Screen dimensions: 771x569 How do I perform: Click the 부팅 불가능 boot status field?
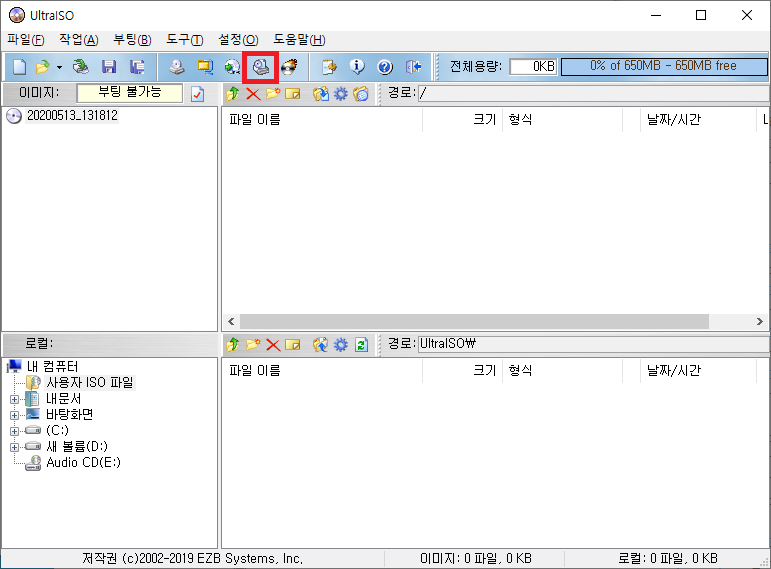pyautogui.click(x=130, y=92)
